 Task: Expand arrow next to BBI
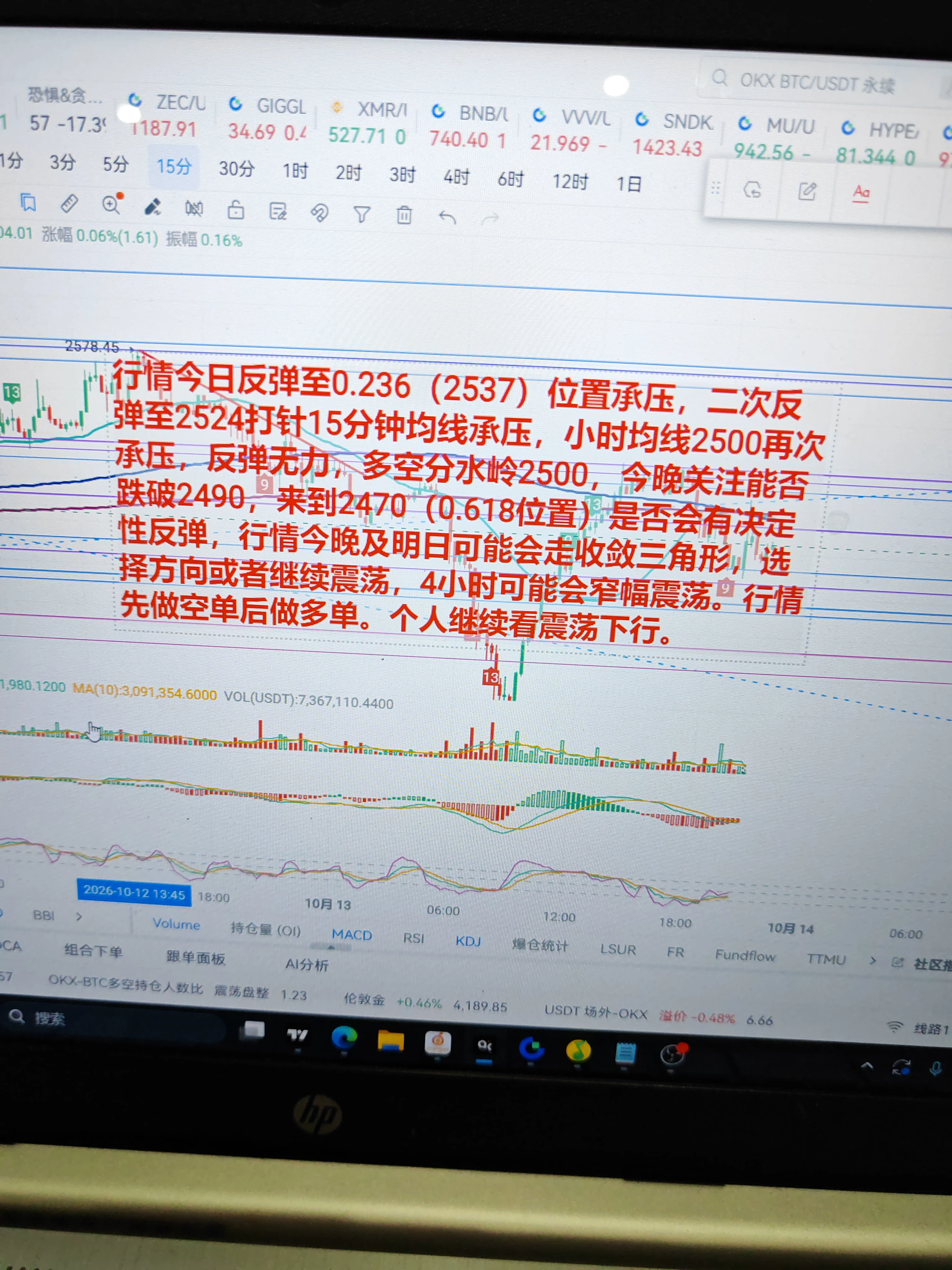tap(79, 916)
